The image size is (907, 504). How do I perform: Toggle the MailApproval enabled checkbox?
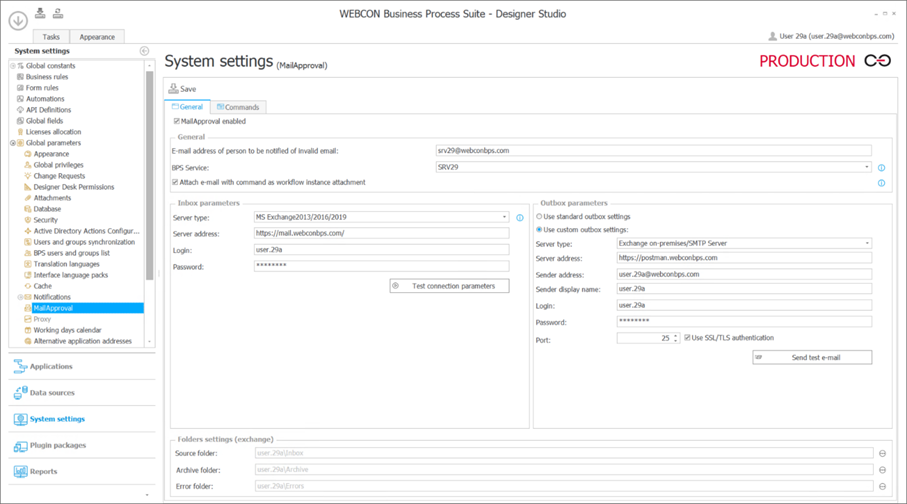tap(177, 121)
